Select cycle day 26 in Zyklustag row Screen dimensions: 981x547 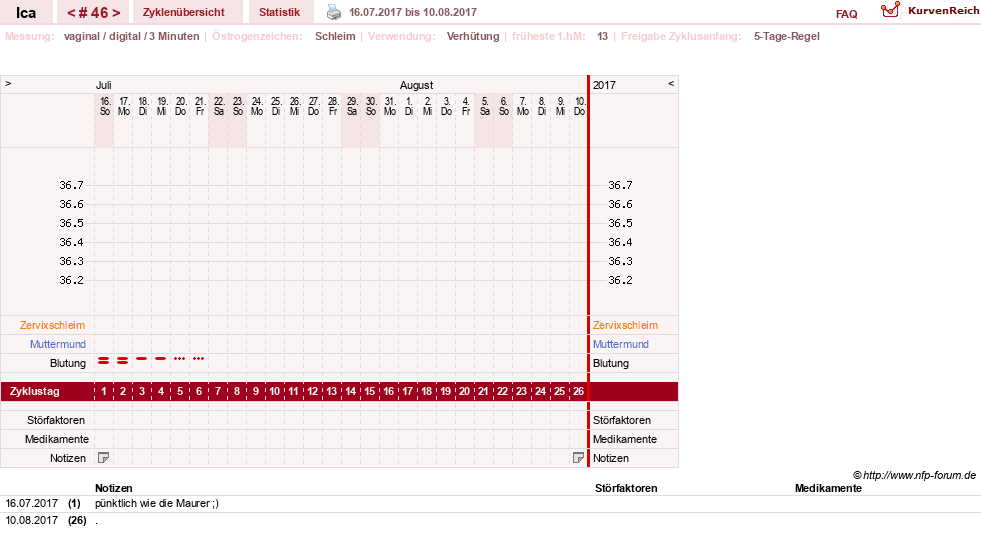click(579, 391)
